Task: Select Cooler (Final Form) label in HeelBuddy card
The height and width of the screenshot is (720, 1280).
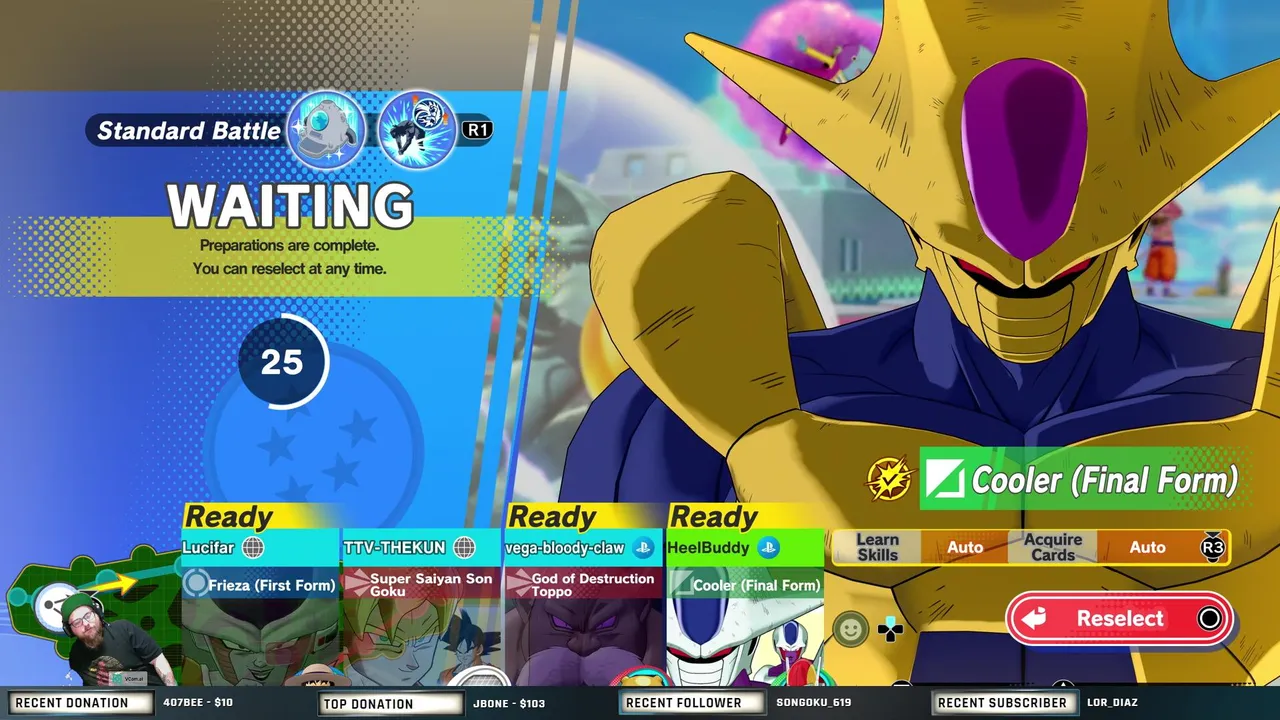Action: (x=756, y=585)
